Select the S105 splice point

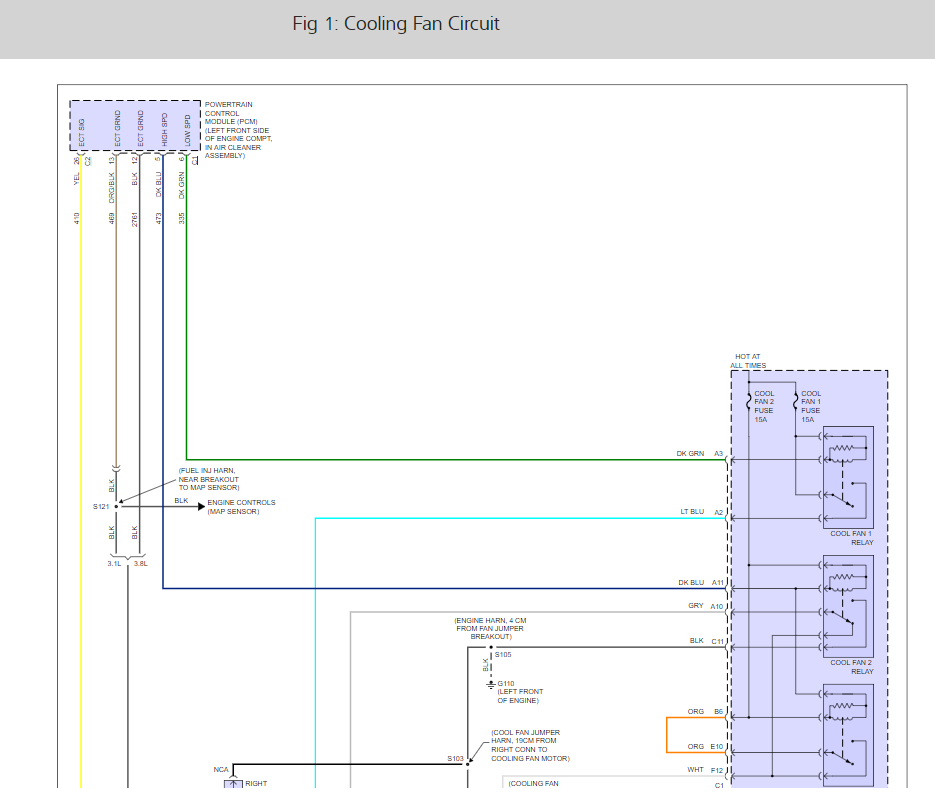(490, 648)
